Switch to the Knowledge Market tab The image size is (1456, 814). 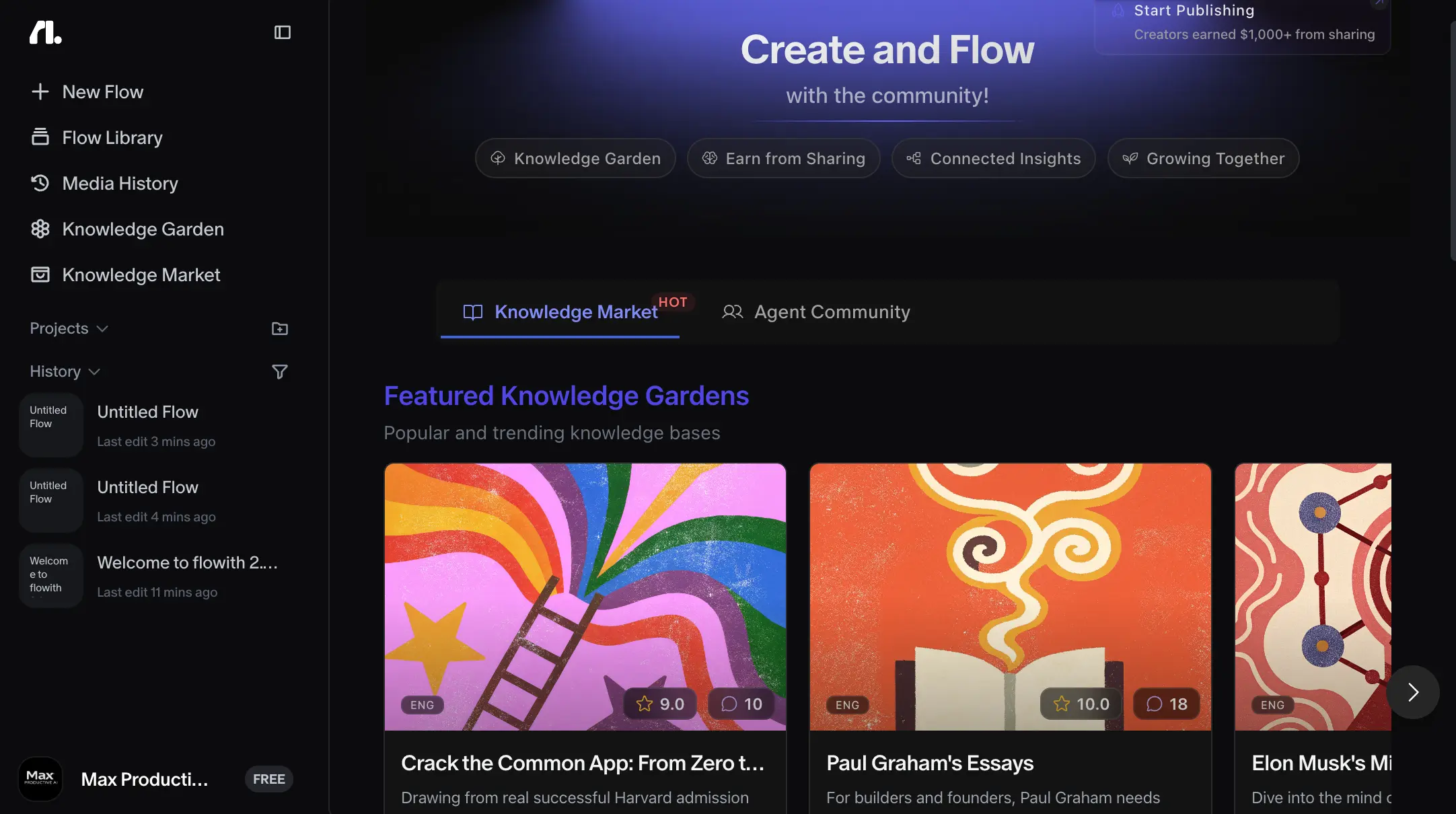pos(560,312)
